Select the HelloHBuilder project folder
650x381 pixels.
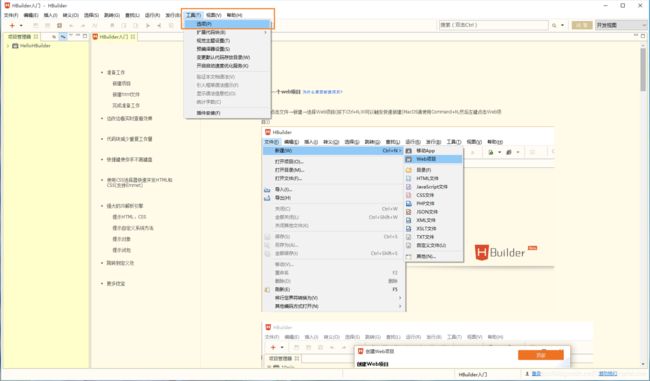[31, 46]
